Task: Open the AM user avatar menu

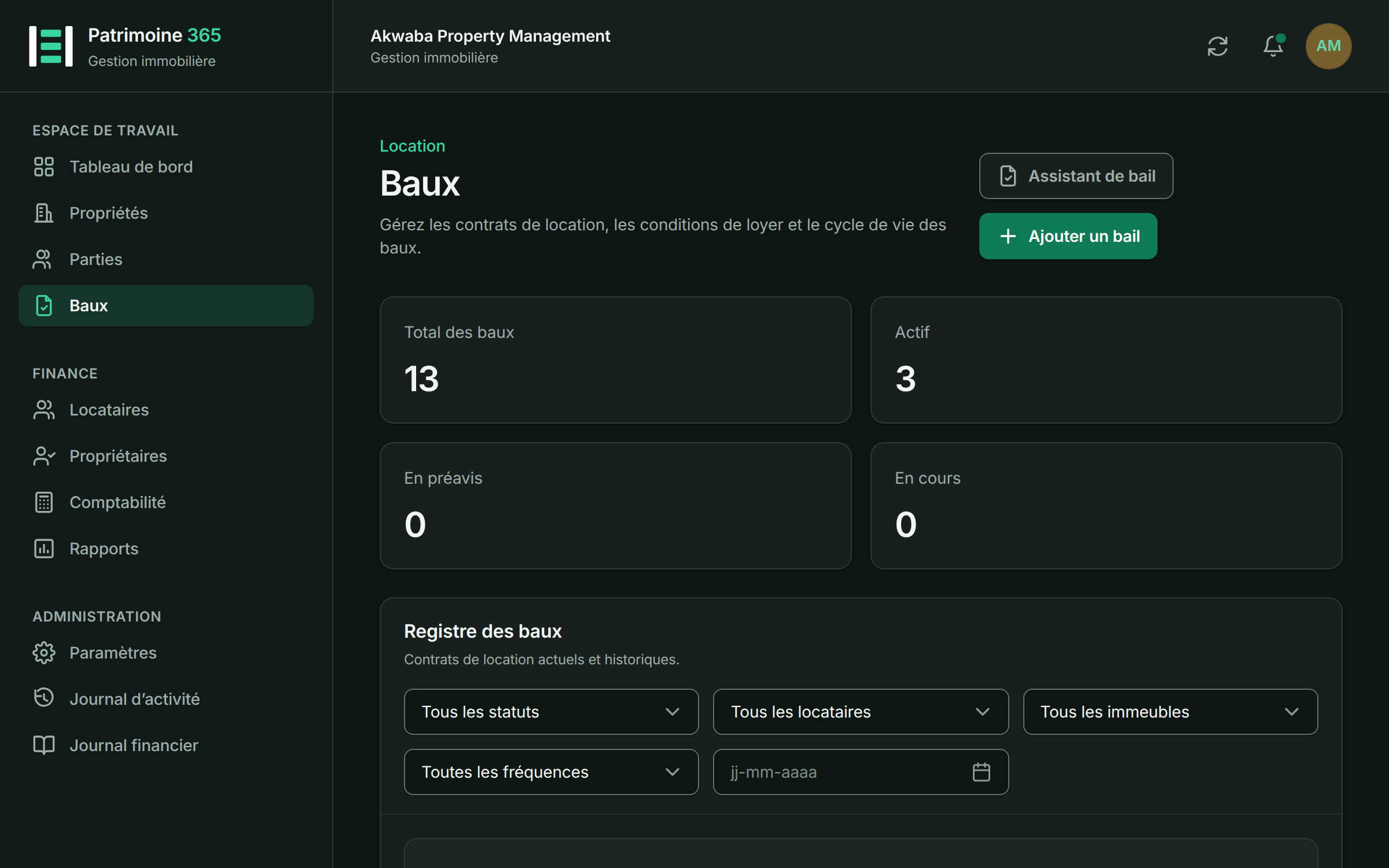Action: (1328, 46)
